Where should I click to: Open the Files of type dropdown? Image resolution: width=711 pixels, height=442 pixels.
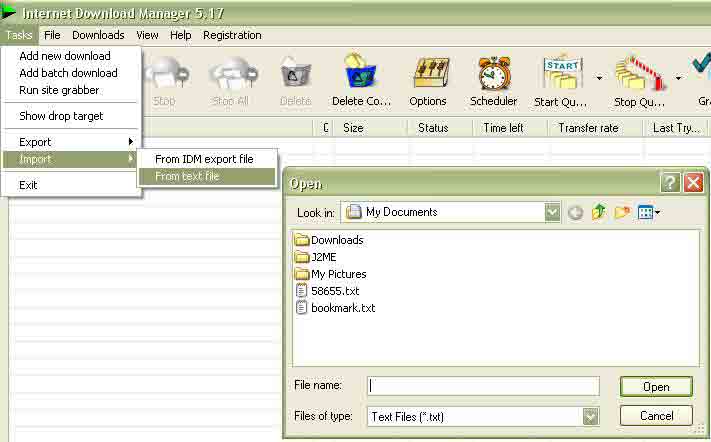pos(590,416)
